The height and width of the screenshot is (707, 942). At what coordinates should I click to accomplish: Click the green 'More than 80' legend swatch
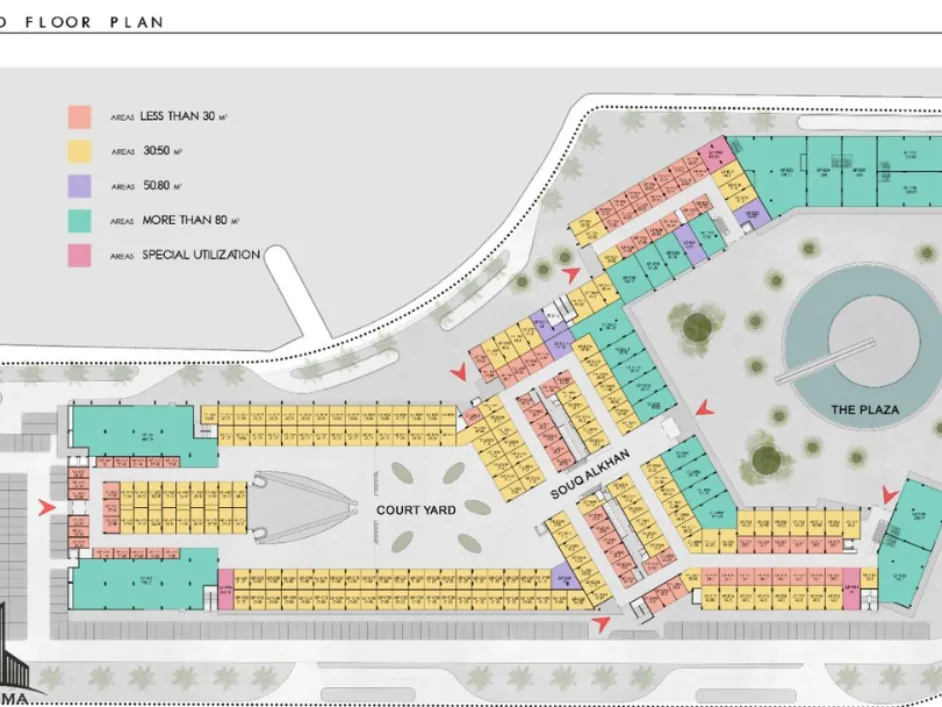pos(79,221)
